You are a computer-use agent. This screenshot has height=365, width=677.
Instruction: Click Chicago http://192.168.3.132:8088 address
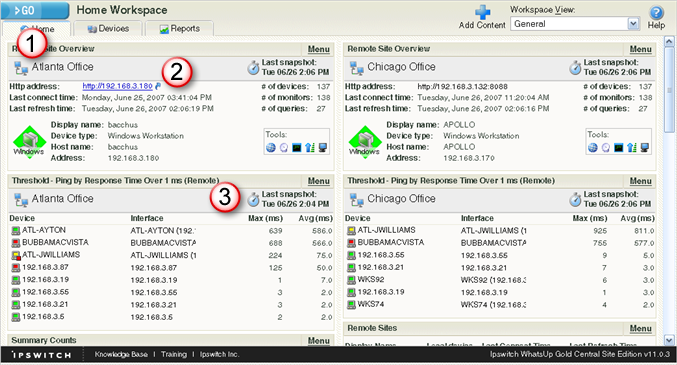click(x=462, y=86)
